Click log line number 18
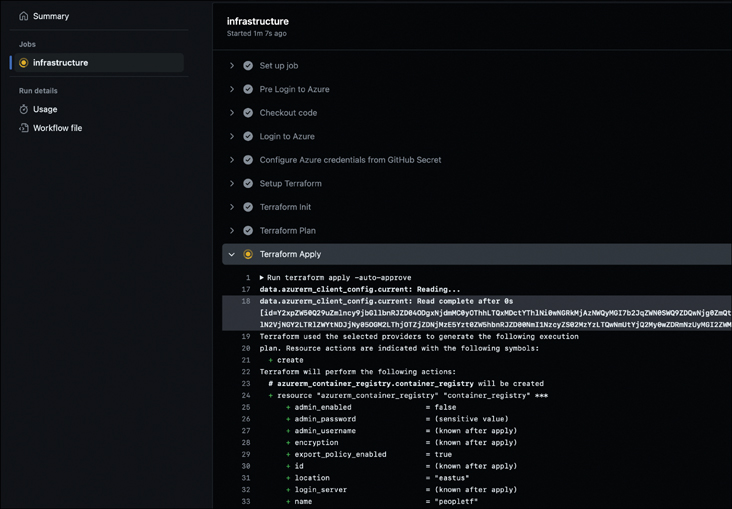Image resolution: width=732 pixels, height=509 pixels. (245, 301)
